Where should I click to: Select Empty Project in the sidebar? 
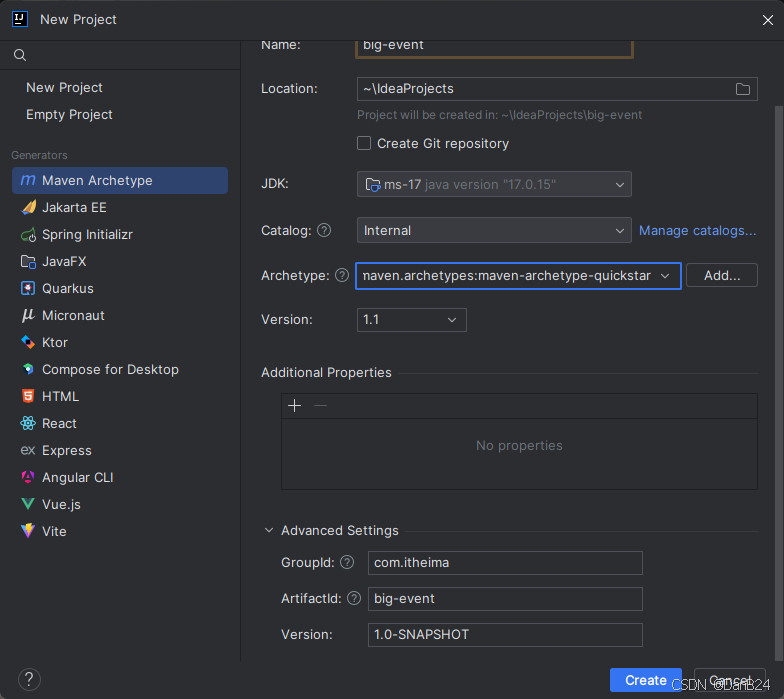69,114
